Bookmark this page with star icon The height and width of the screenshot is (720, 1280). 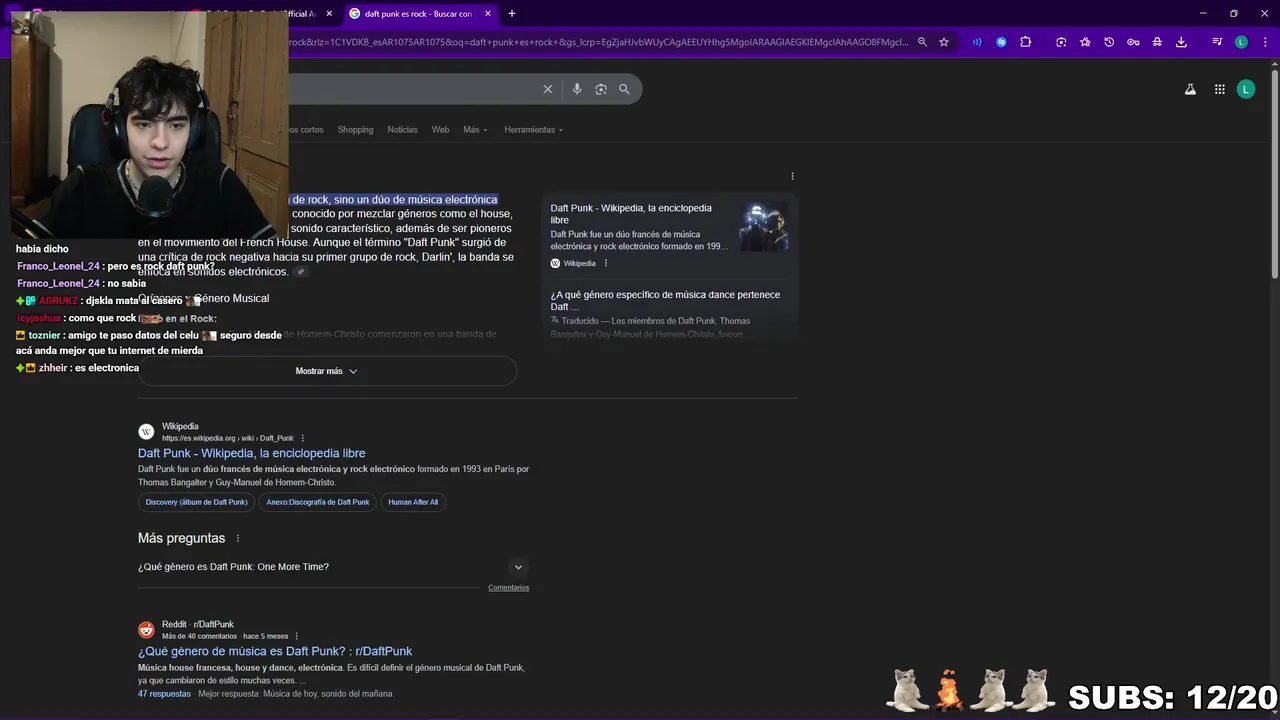pos(943,42)
